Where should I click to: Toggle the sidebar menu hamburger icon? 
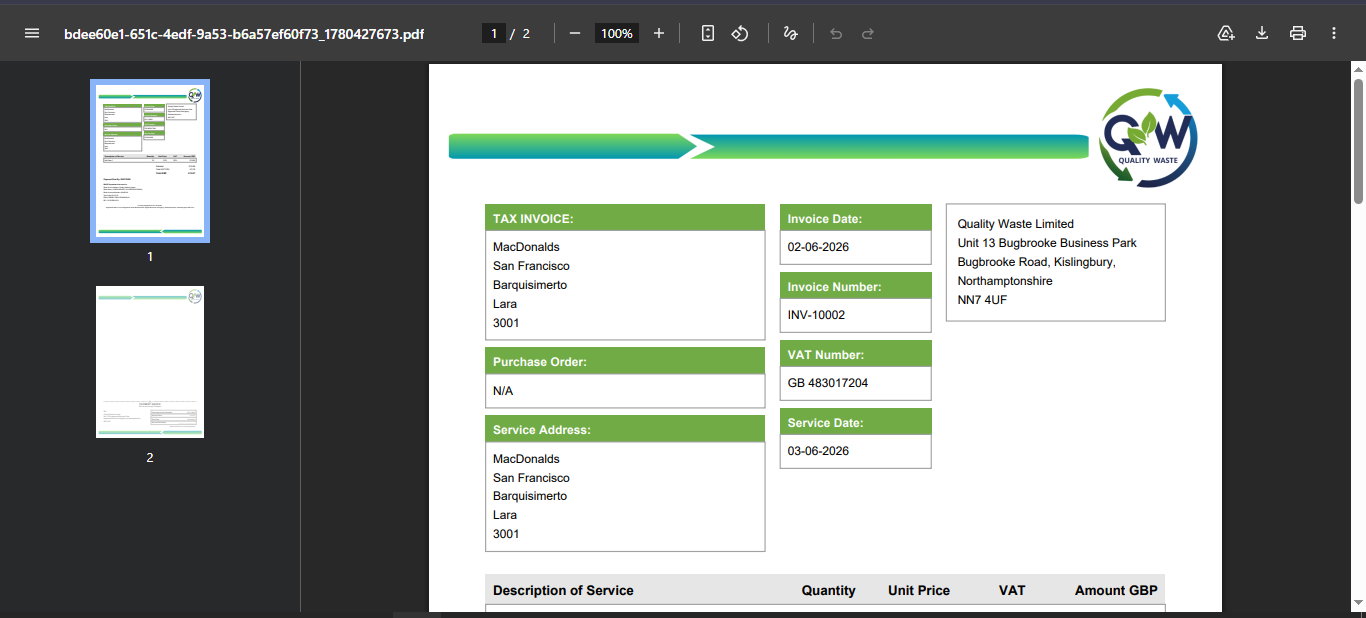pos(32,33)
